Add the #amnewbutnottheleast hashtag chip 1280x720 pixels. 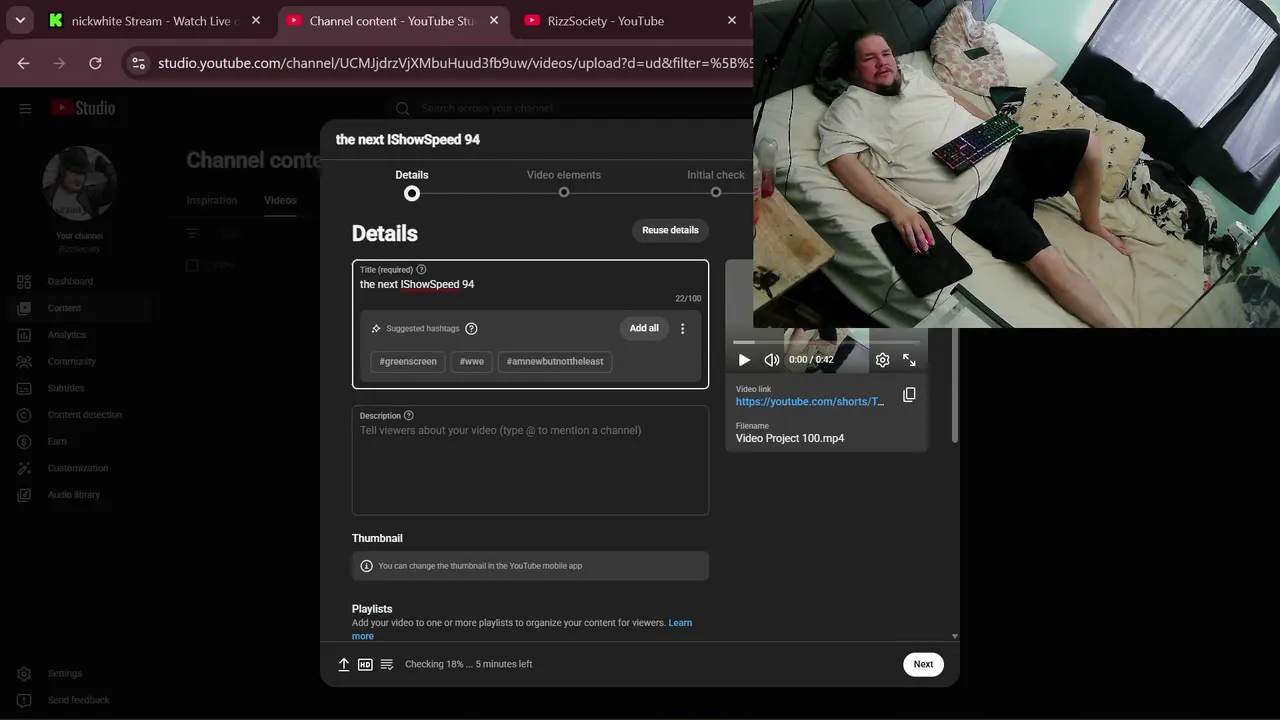pyautogui.click(x=555, y=361)
